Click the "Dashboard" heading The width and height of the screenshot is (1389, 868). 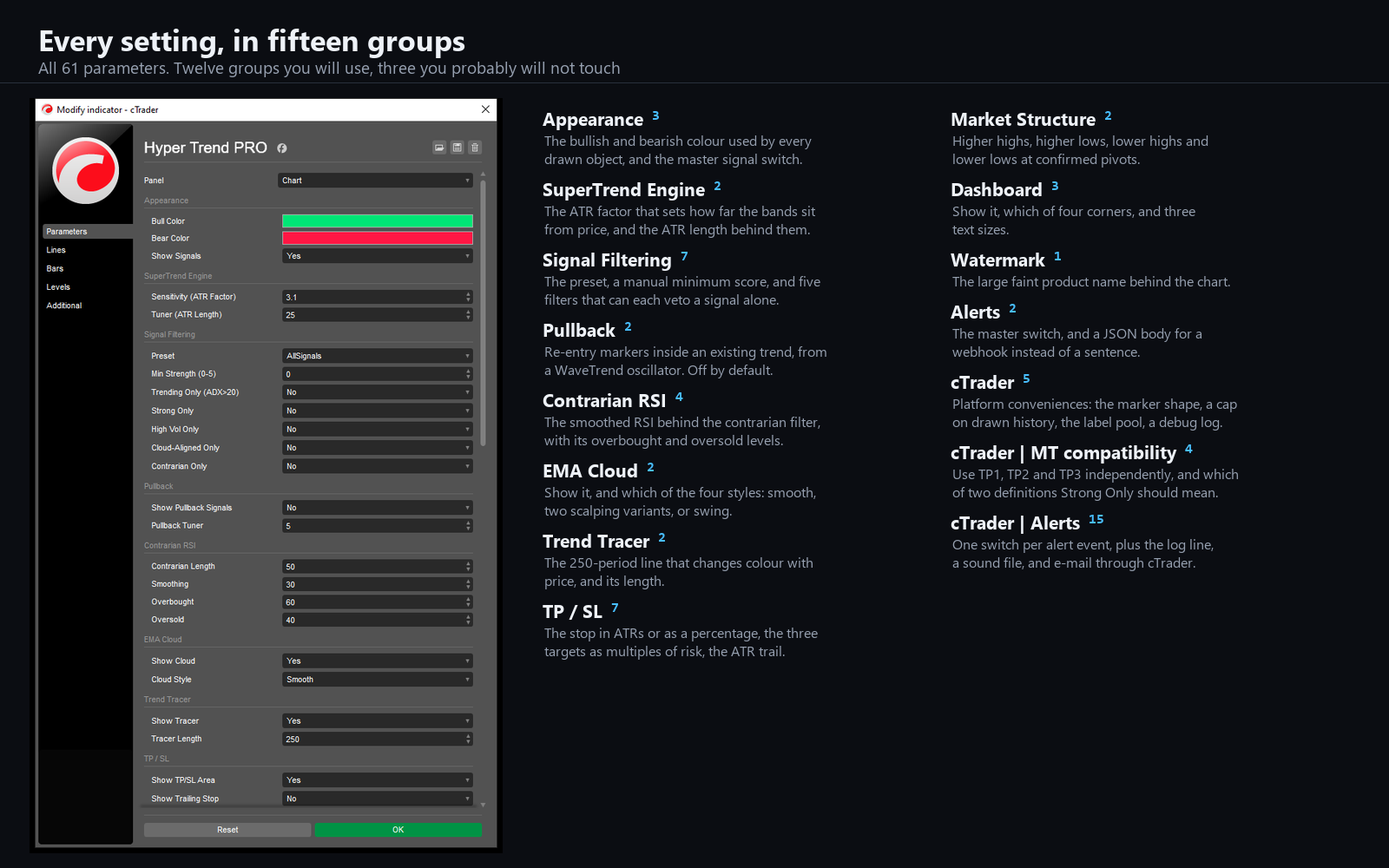coord(996,190)
